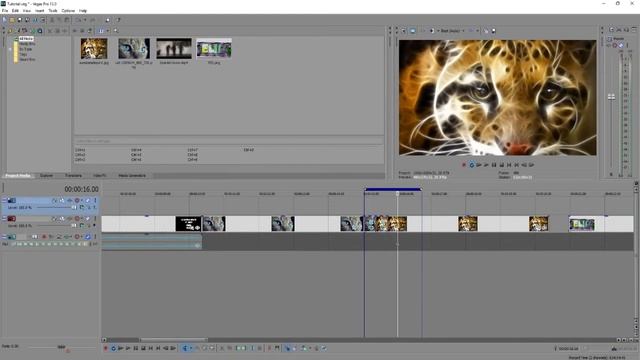Click the split screen view icon
This screenshot has height=360, width=640.
click(x=432, y=31)
